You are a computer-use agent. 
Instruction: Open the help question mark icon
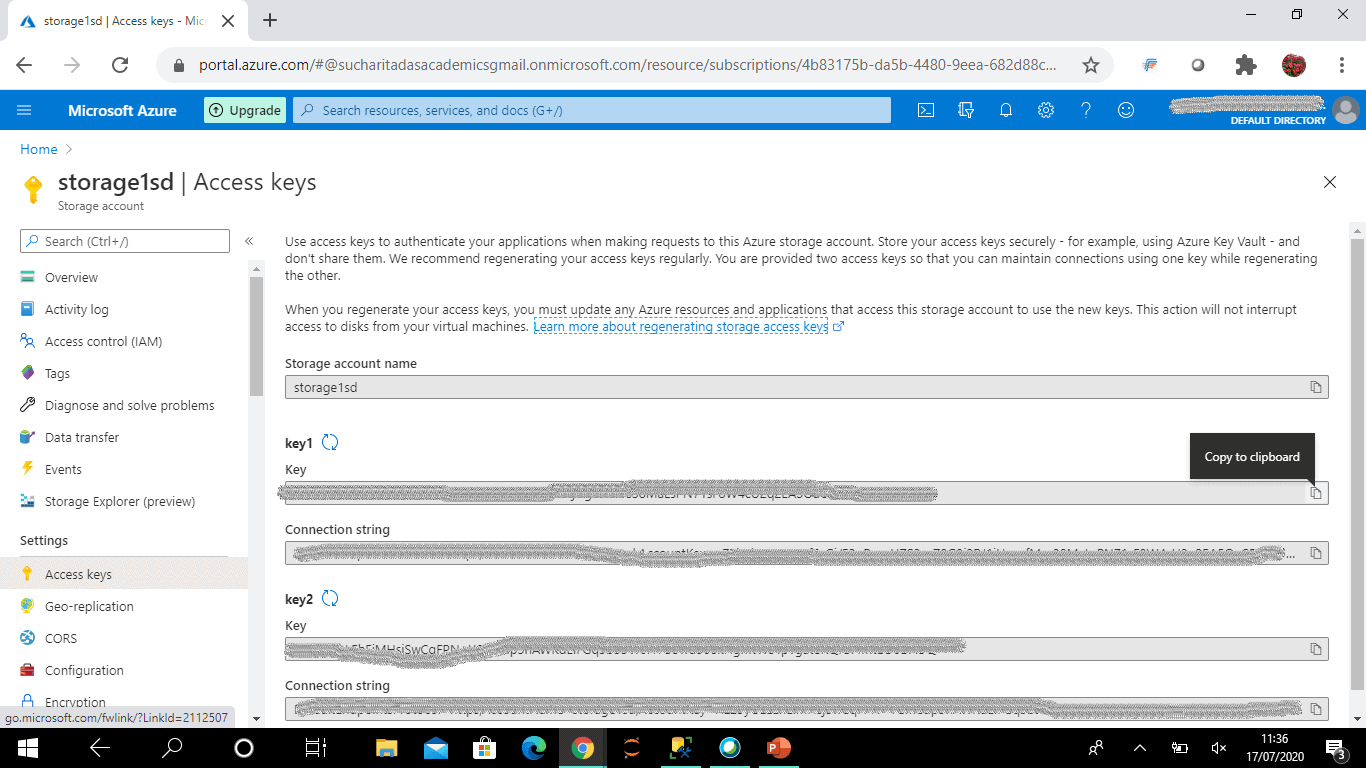1086,110
